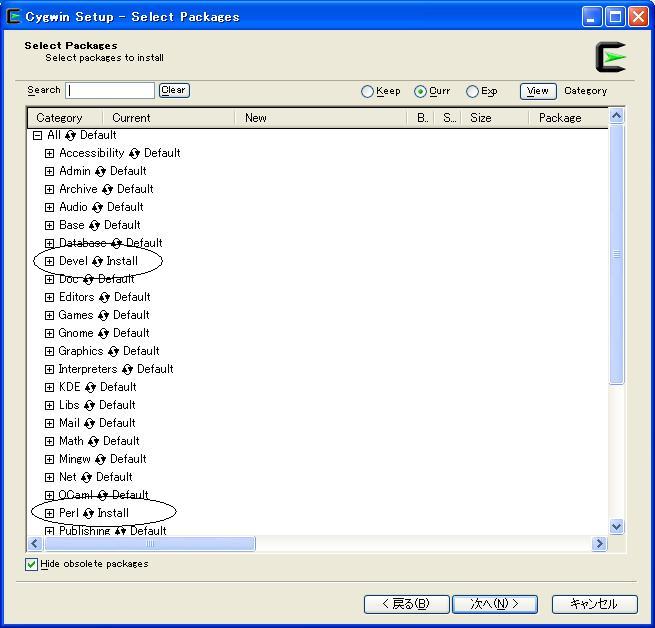The width and height of the screenshot is (655, 628).
Task: Click the cycle icon beside Libs
Action: (89, 406)
